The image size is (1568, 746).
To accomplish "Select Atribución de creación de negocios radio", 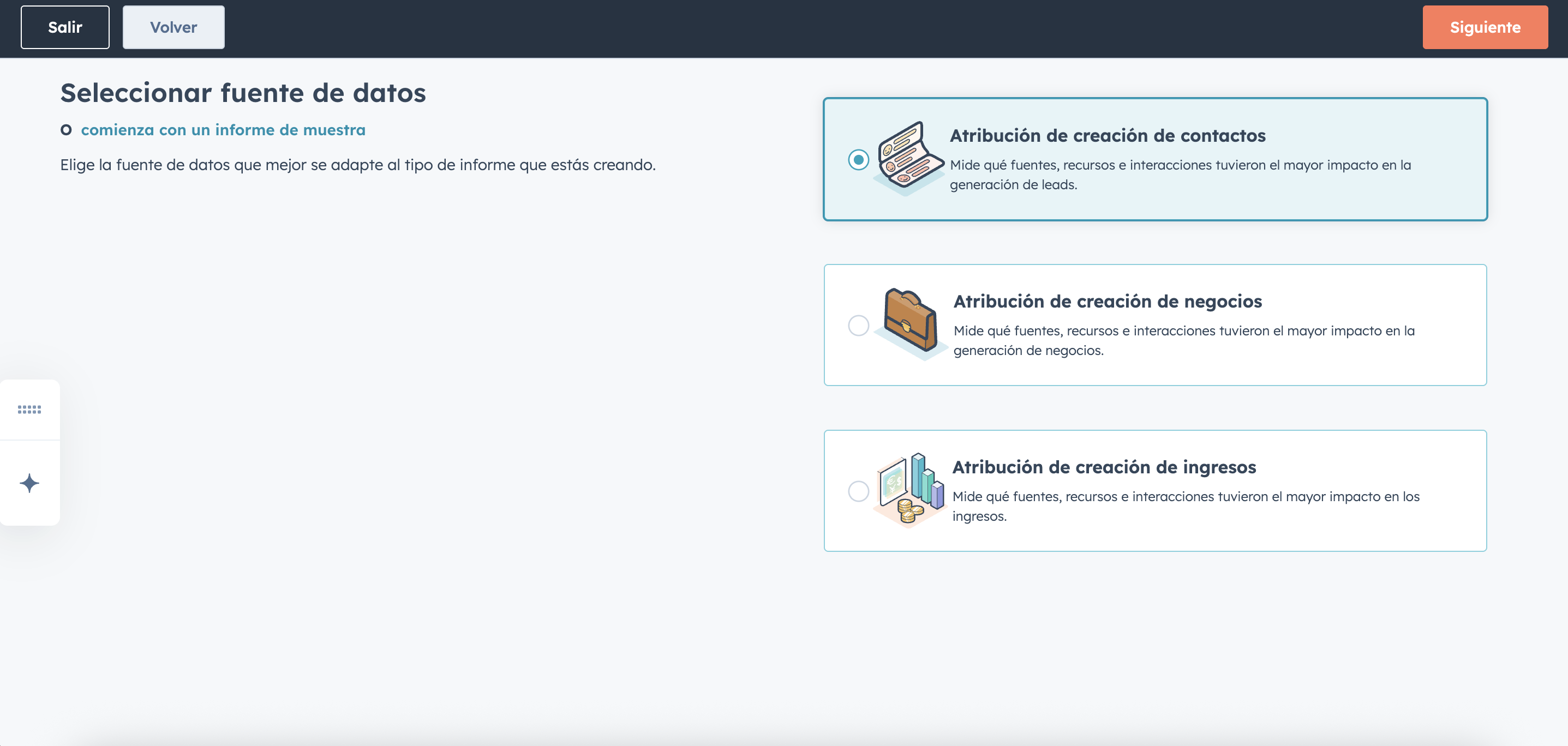I will (x=858, y=326).
